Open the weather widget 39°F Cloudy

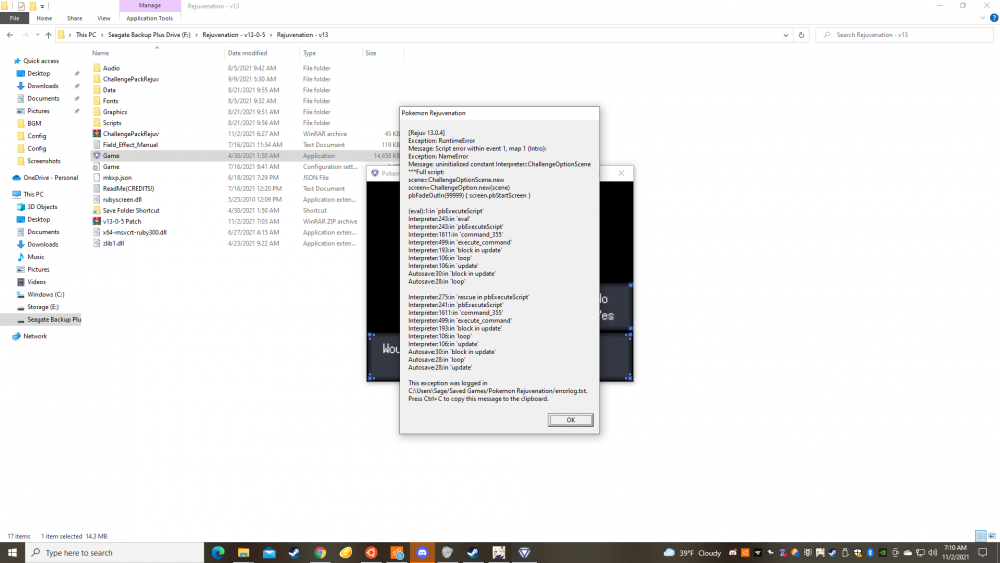[693, 552]
